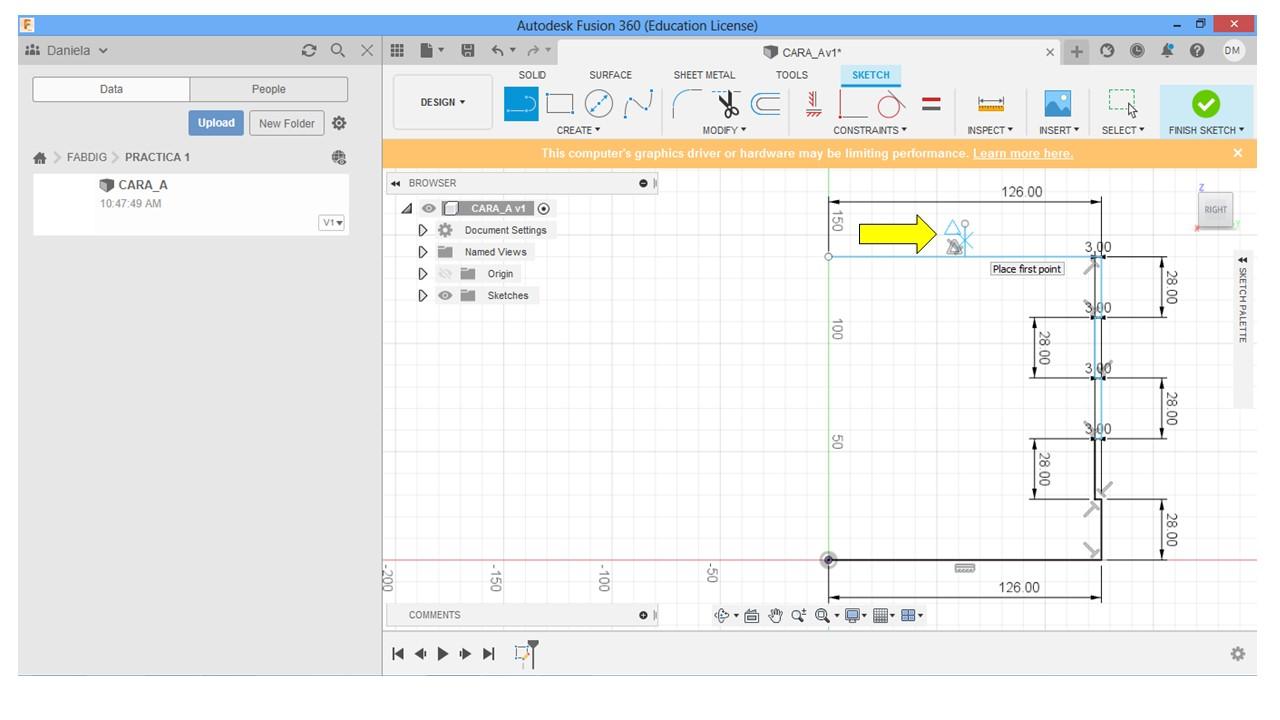Open the MODIFY dropdown menu
This screenshot has height=720, width=1280.
tap(724, 130)
